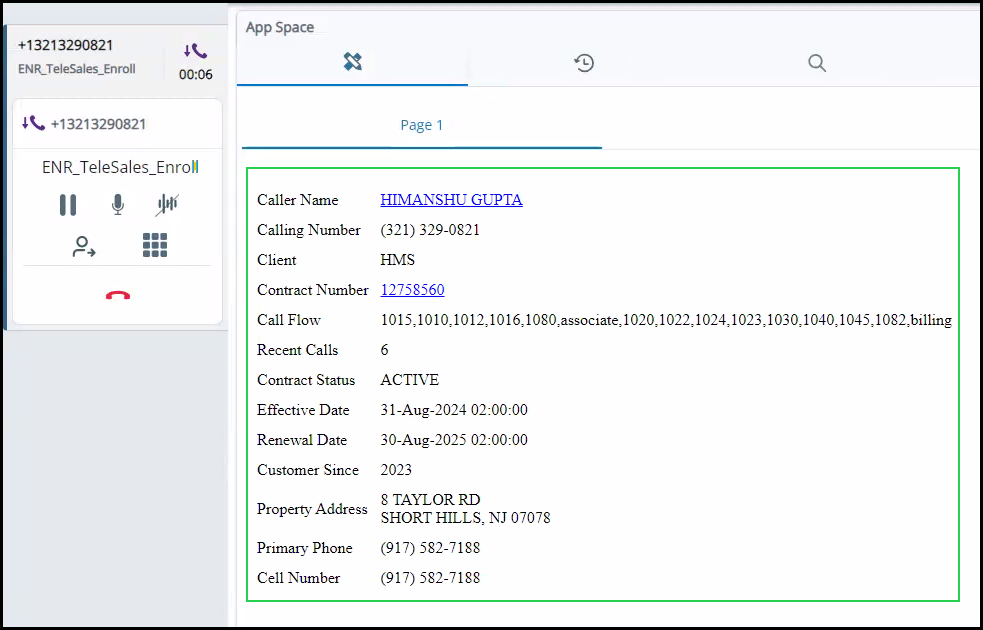Image resolution: width=983 pixels, height=630 pixels.
Task: Open the search tab in App Space
Action: (817, 63)
